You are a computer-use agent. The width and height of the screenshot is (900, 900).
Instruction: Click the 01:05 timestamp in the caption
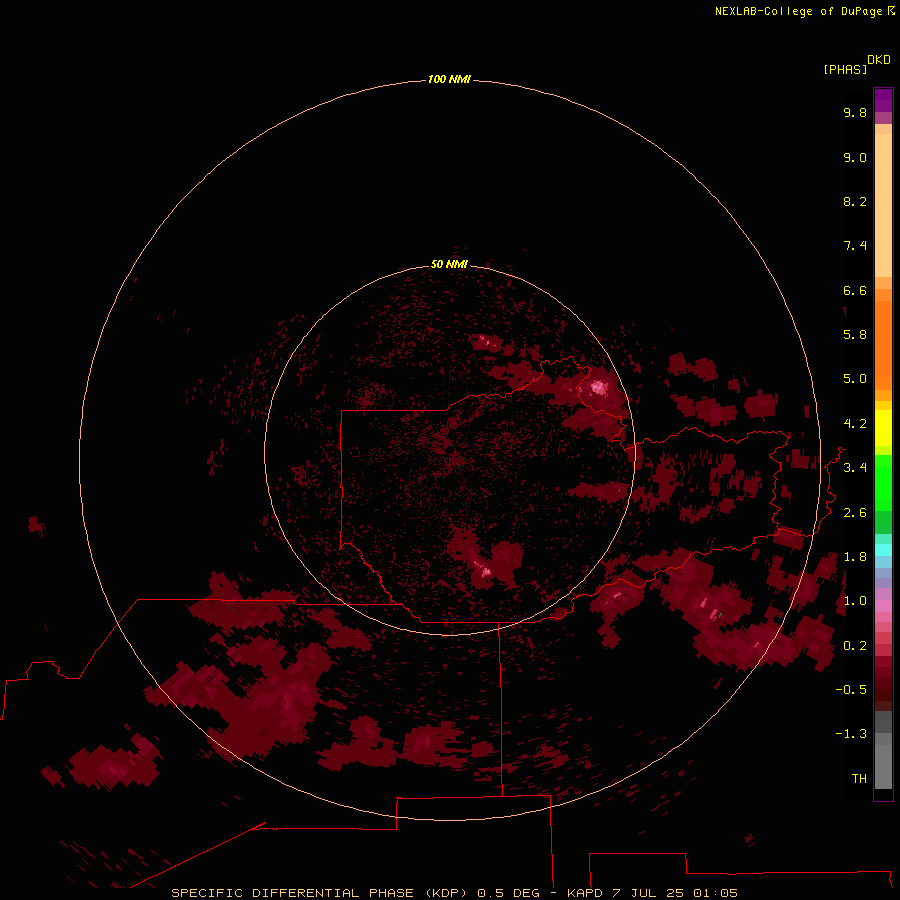point(715,893)
